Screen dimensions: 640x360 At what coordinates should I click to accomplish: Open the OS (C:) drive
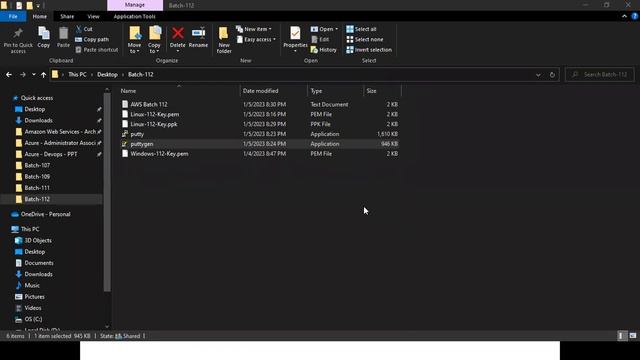33,319
